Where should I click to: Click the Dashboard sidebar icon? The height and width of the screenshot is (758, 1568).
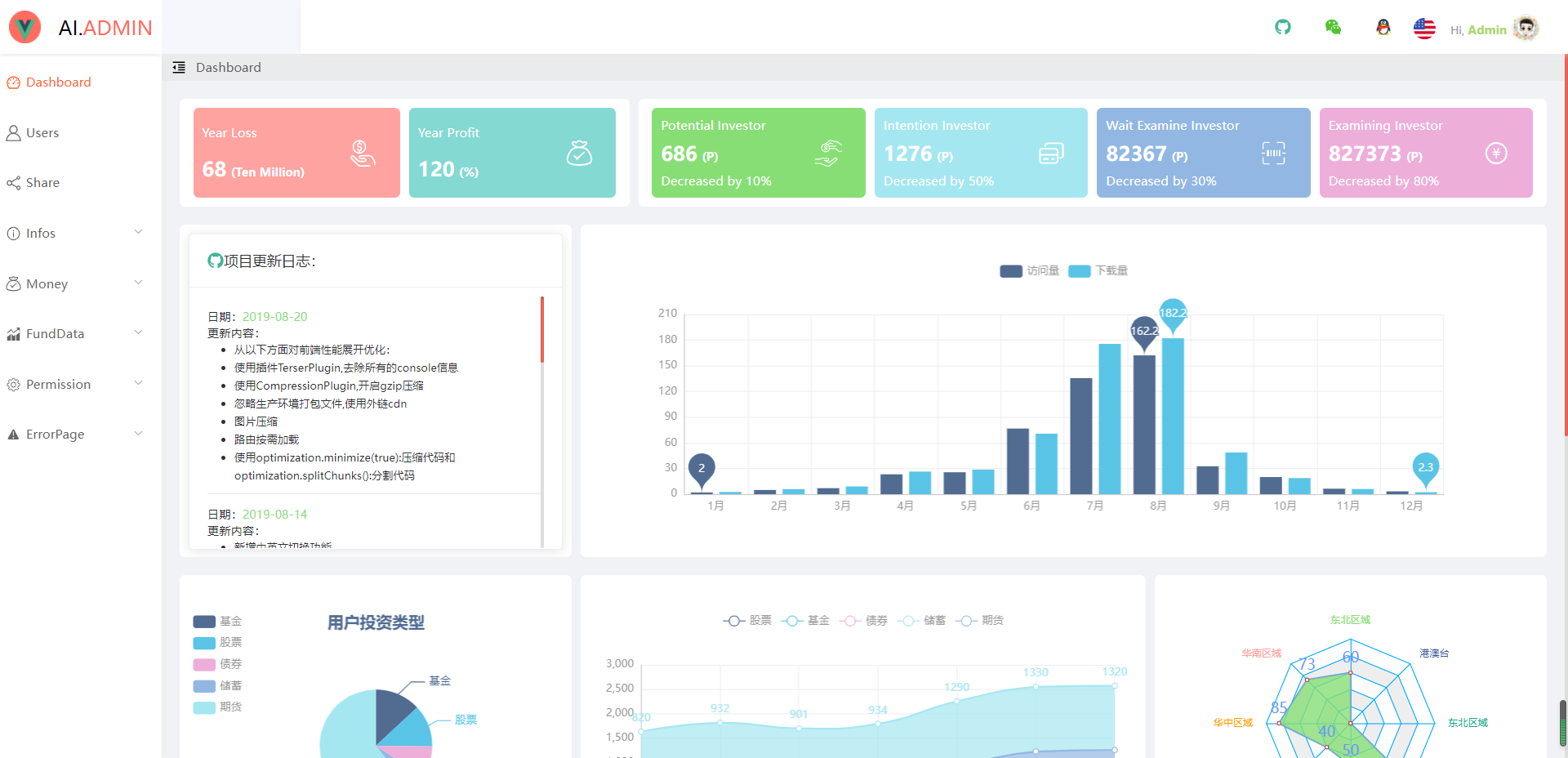pos(13,82)
